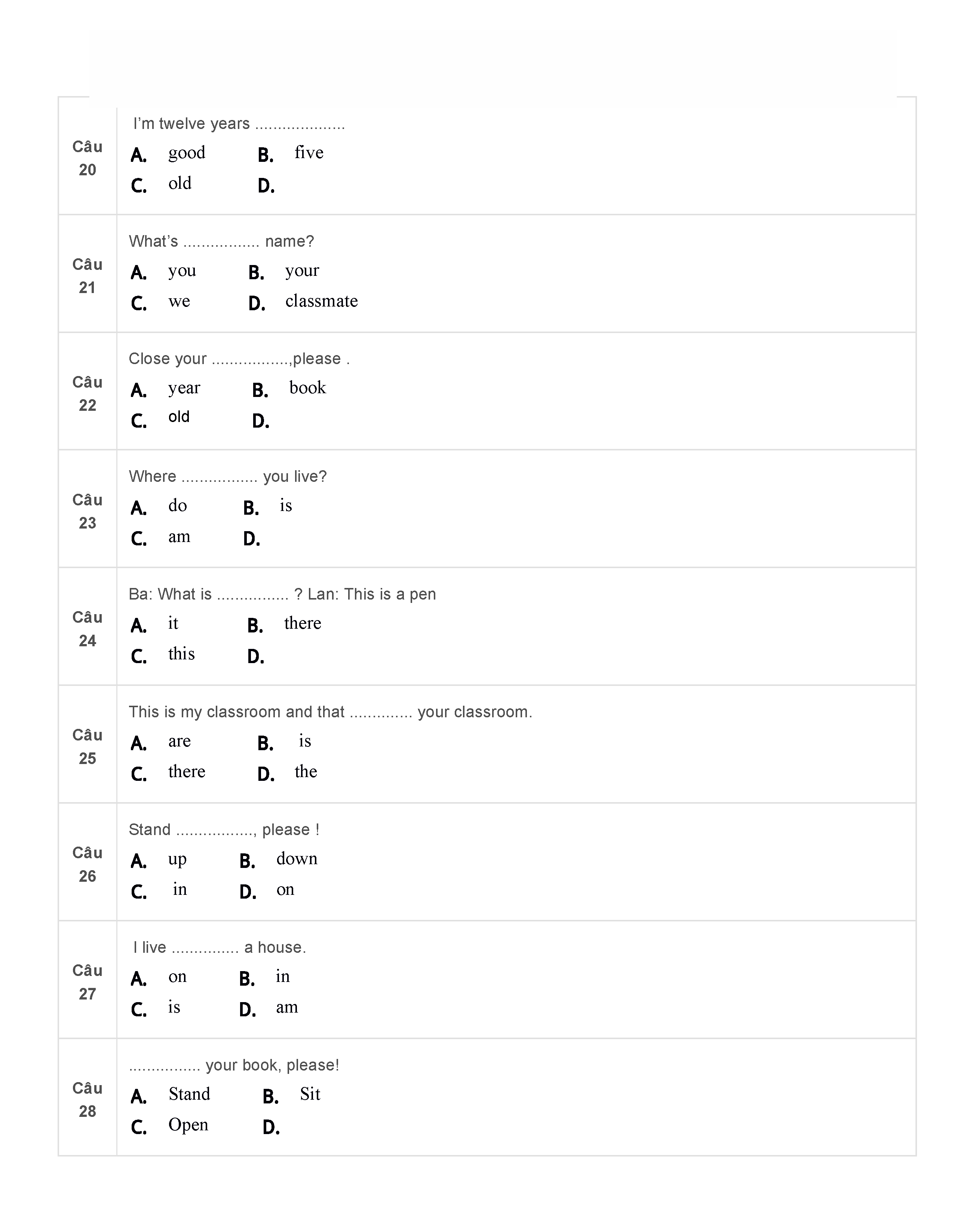954x1232 pixels.
Task: Select option A 'do' in Câu 23
Action: click(x=177, y=506)
